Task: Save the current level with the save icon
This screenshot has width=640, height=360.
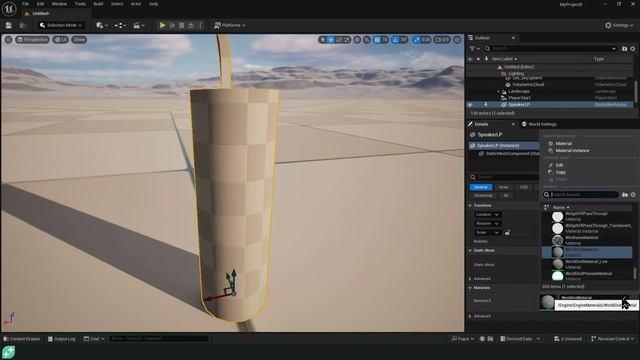Action: pos(9,25)
